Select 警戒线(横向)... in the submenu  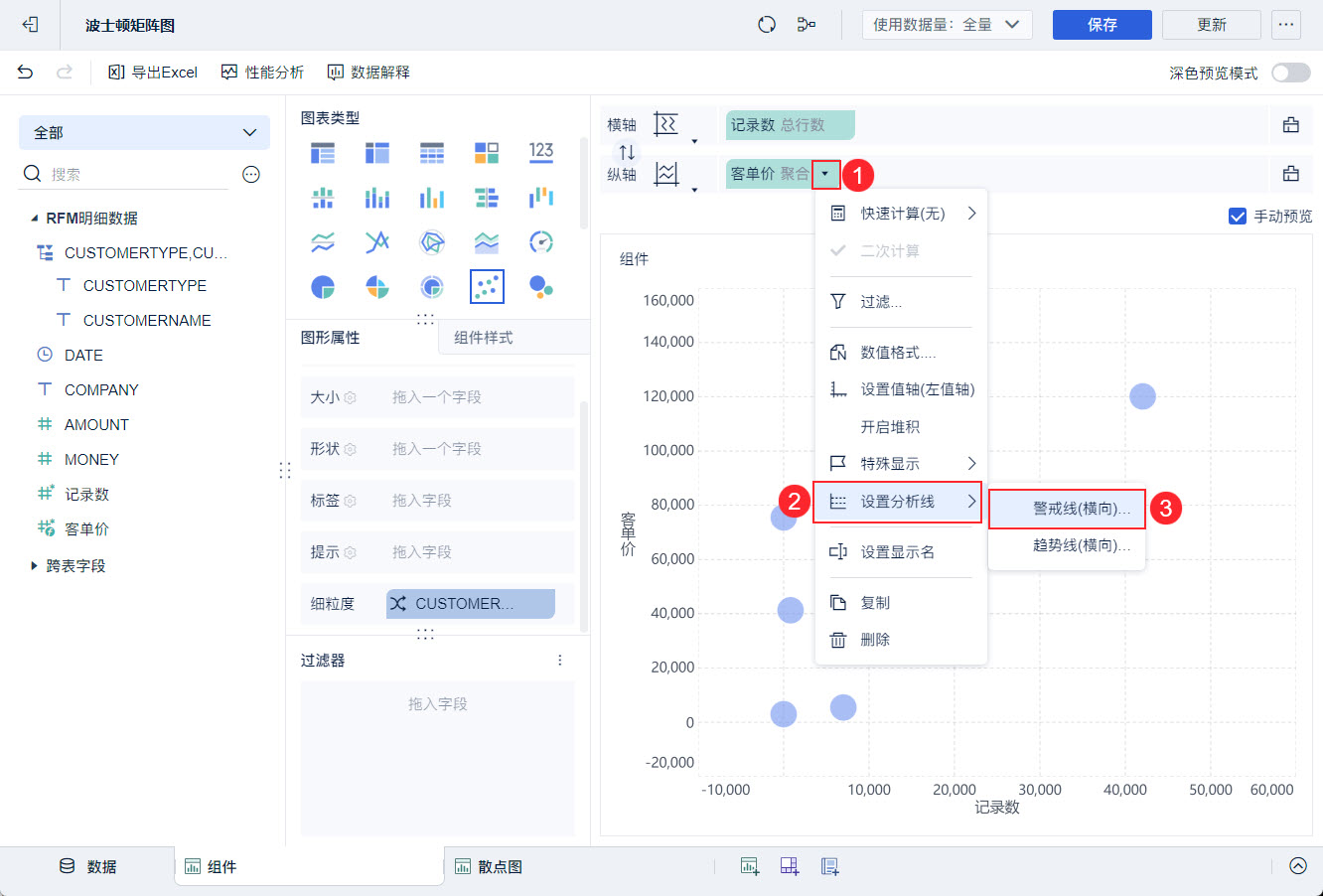tap(1067, 509)
